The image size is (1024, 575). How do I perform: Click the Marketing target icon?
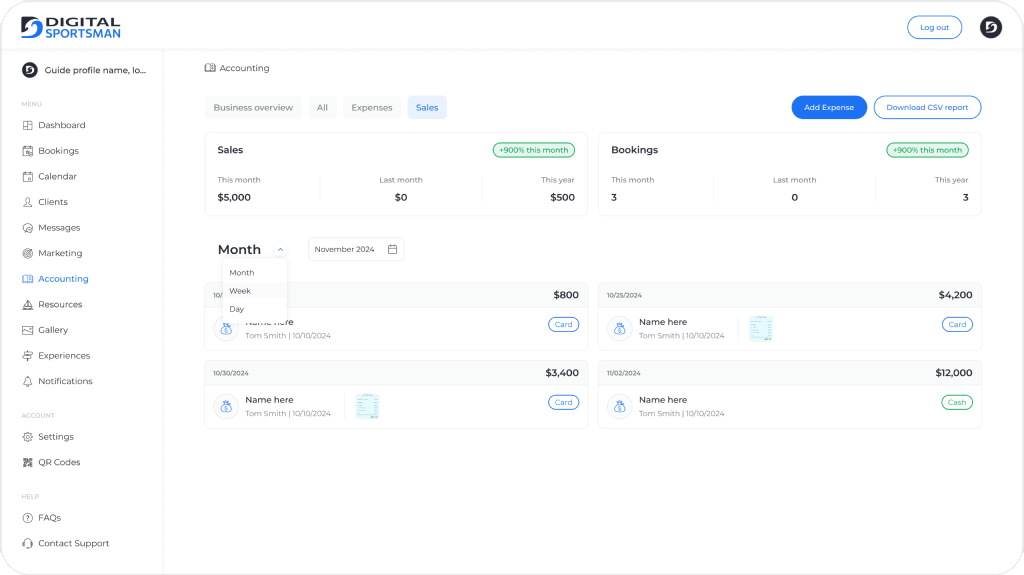pyautogui.click(x=27, y=254)
